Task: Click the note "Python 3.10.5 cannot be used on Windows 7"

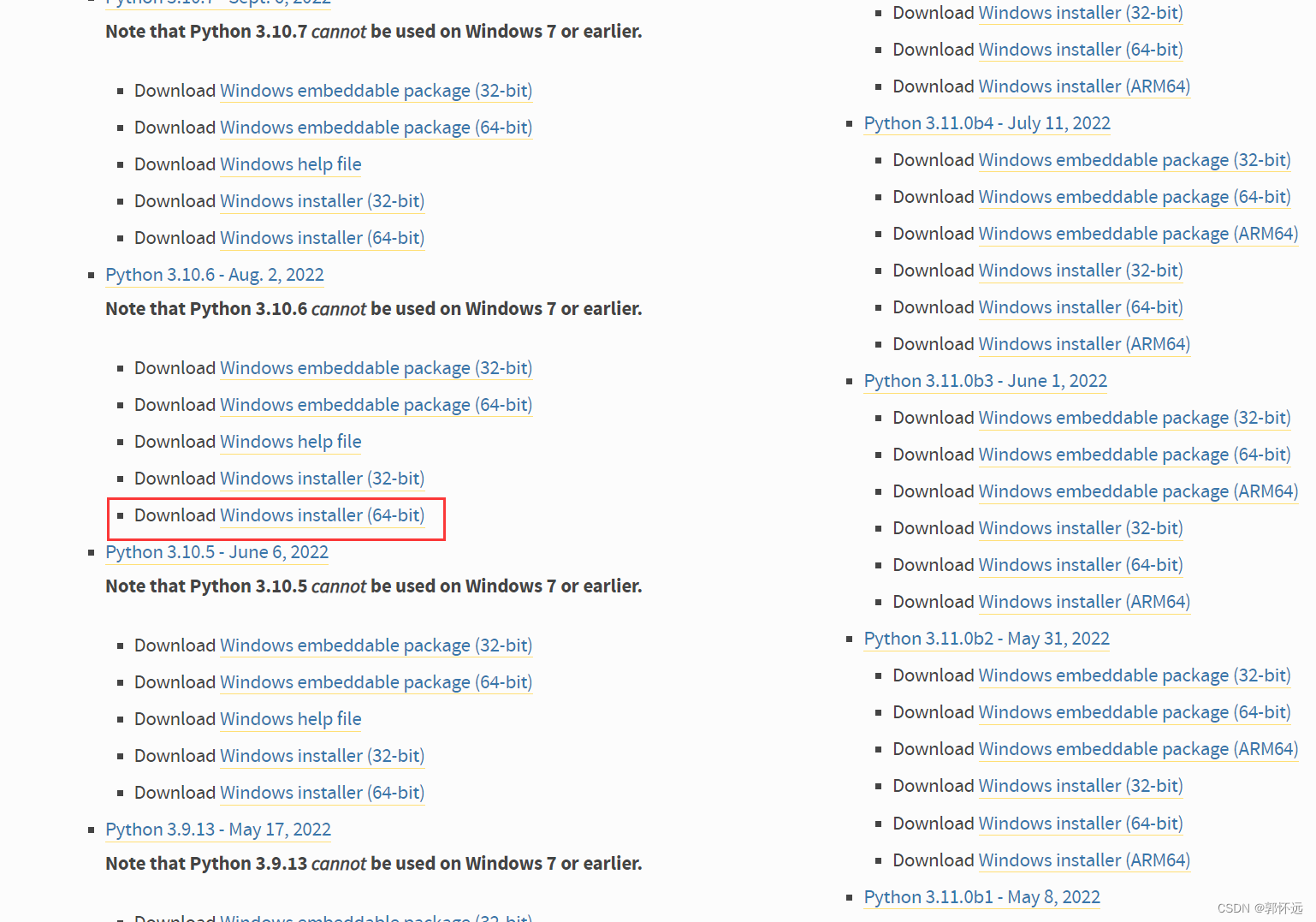Action: coord(373,586)
